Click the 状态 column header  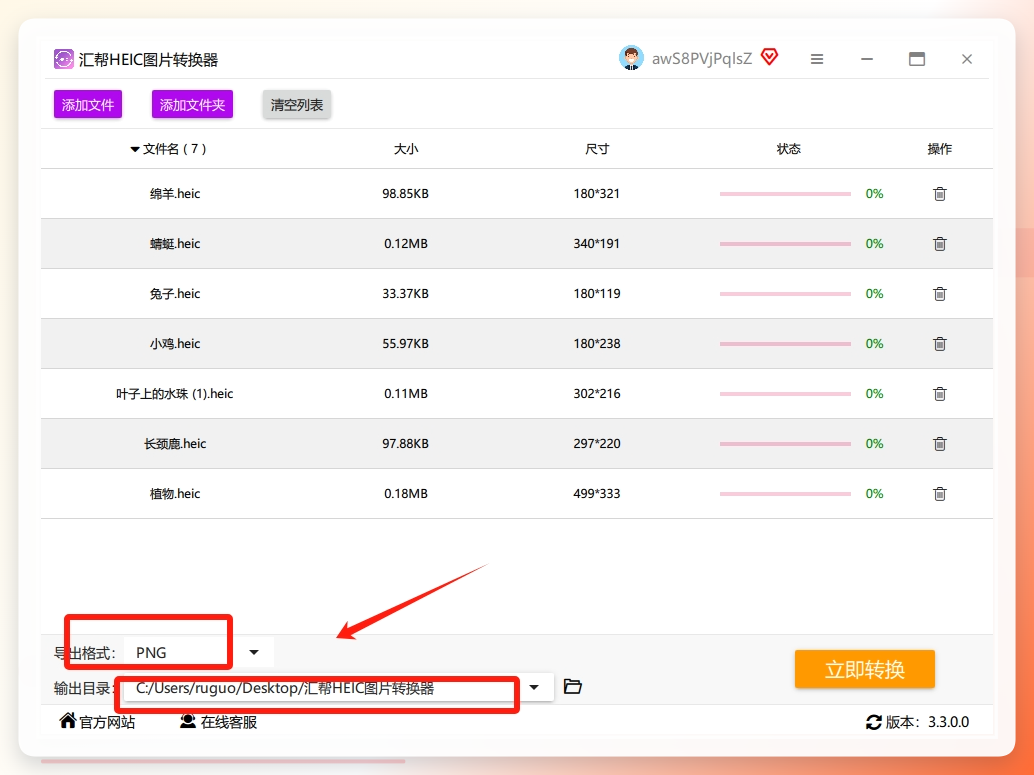[x=789, y=149]
